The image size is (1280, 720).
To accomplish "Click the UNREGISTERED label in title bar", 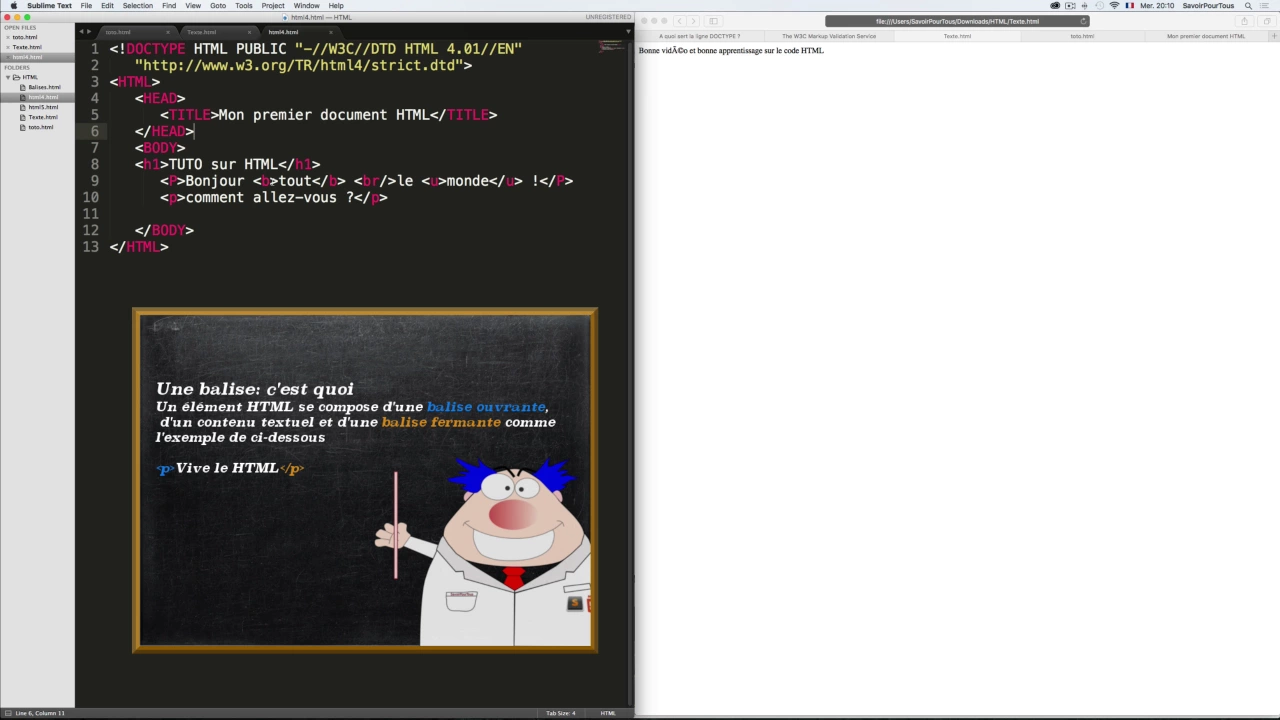I will 608,17.
